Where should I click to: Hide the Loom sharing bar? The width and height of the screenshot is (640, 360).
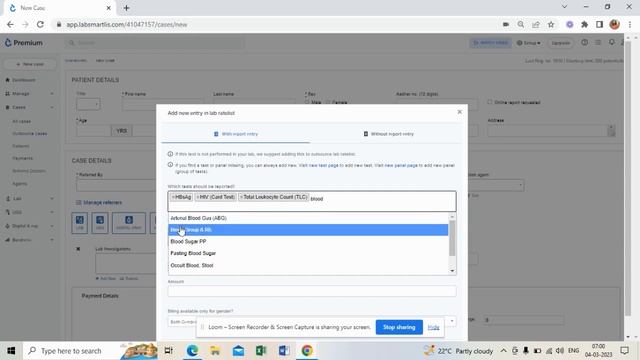click(x=433, y=327)
